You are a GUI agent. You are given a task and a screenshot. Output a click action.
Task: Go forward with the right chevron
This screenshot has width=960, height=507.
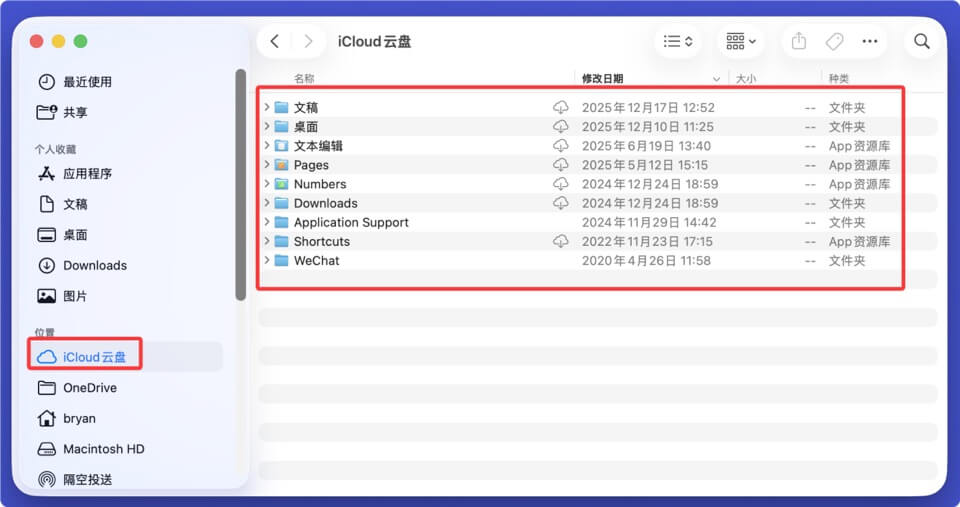308,41
